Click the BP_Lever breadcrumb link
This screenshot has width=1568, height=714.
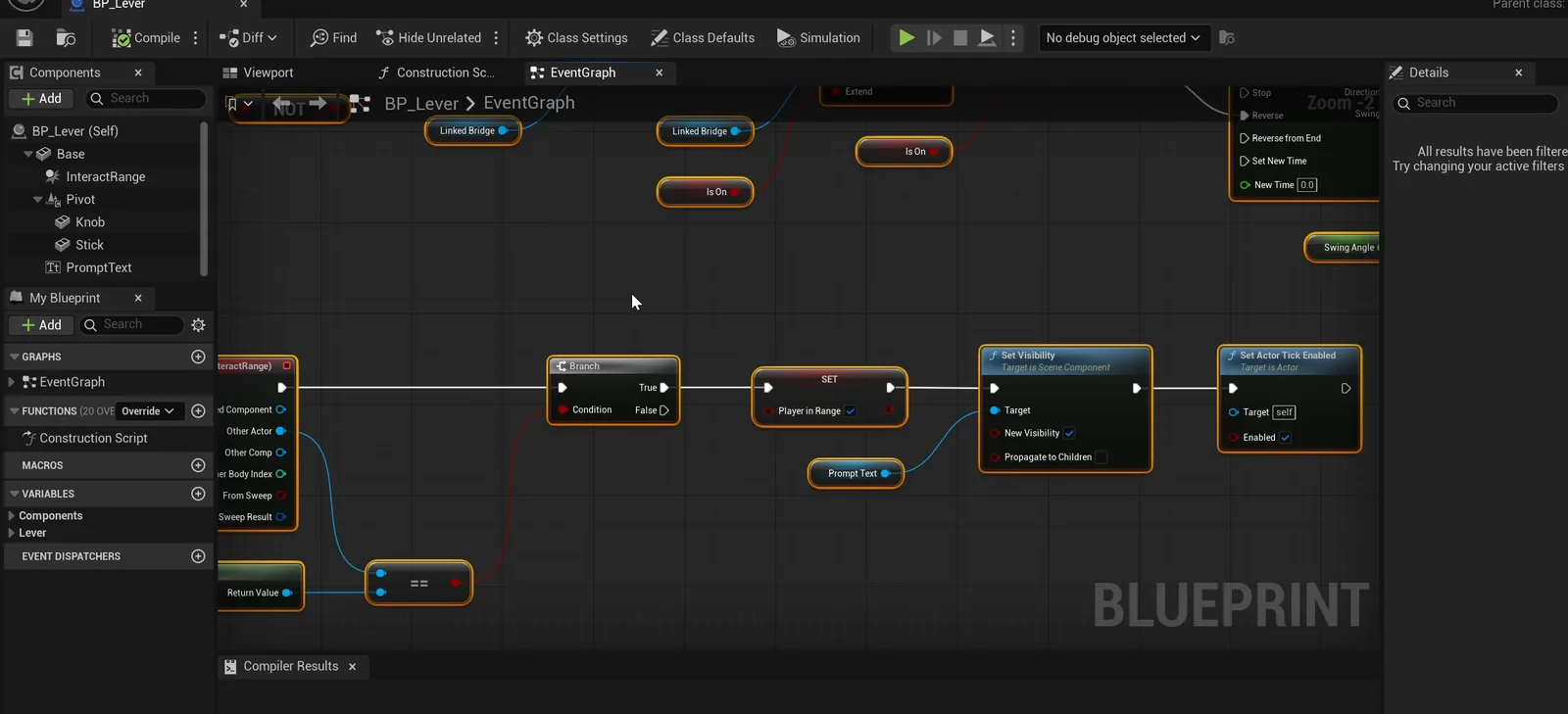421,103
